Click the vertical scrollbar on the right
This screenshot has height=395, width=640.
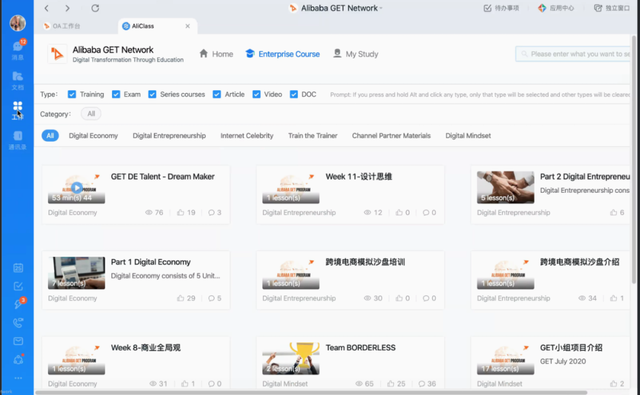point(633,159)
